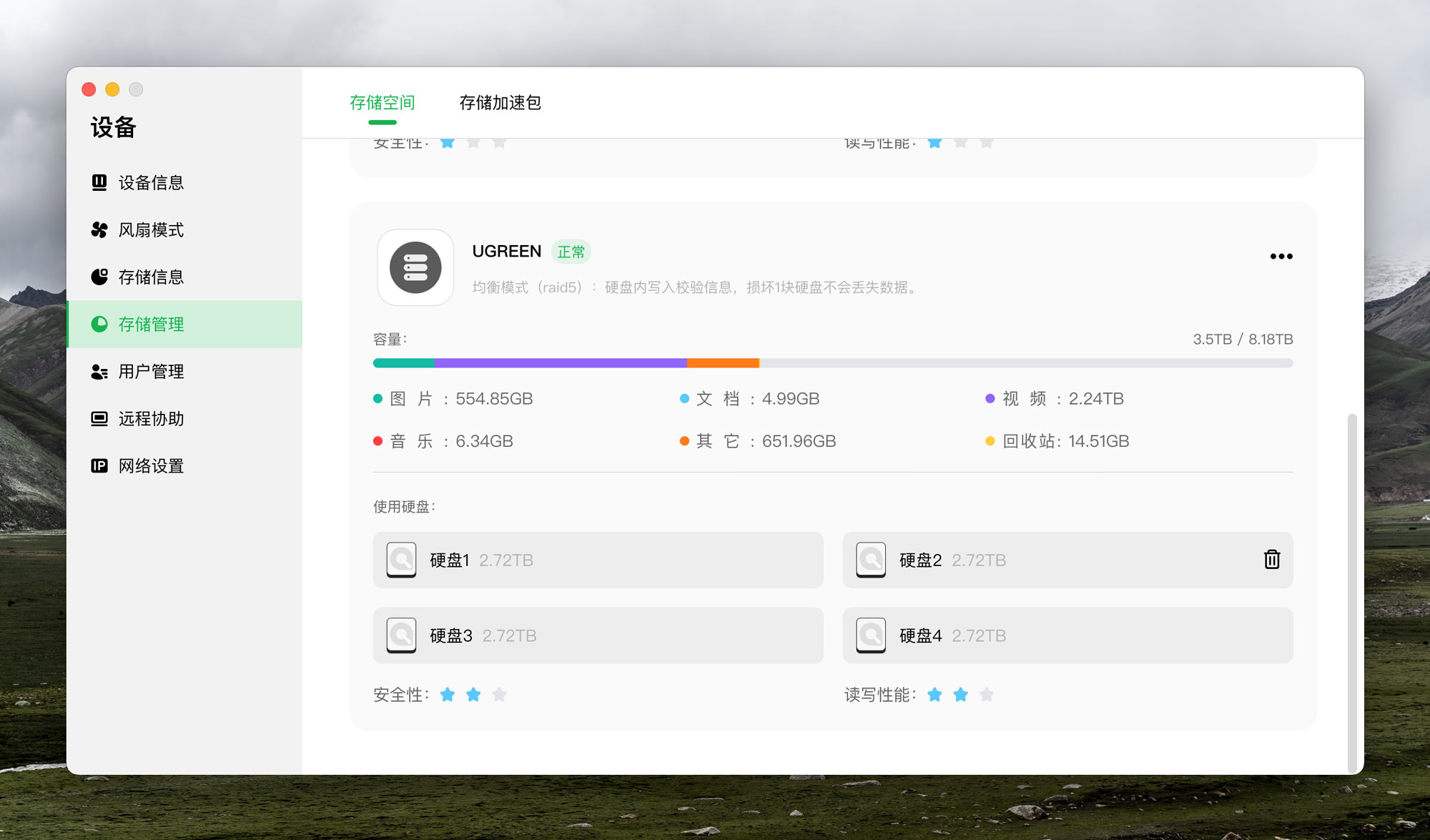Viewport: 1430px width, 840px height.
Task: Click the UGREEN storage pool drive icon
Action: (415, 268)
